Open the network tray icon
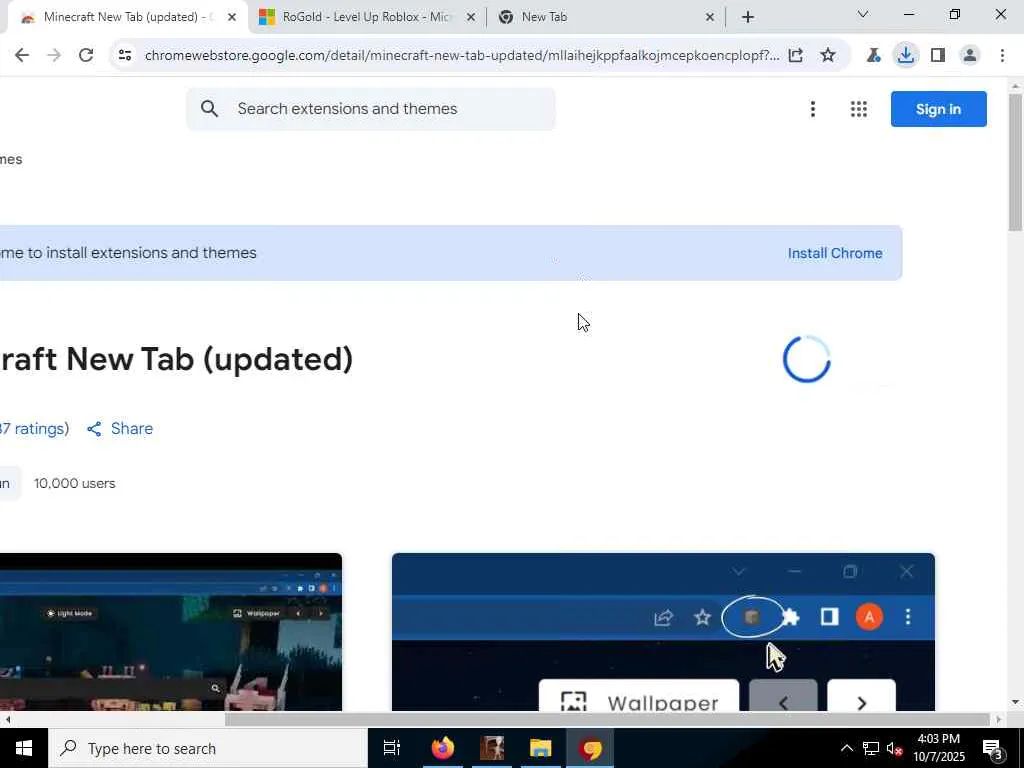This screenshot has width=1024, height=768. point(871,748)
